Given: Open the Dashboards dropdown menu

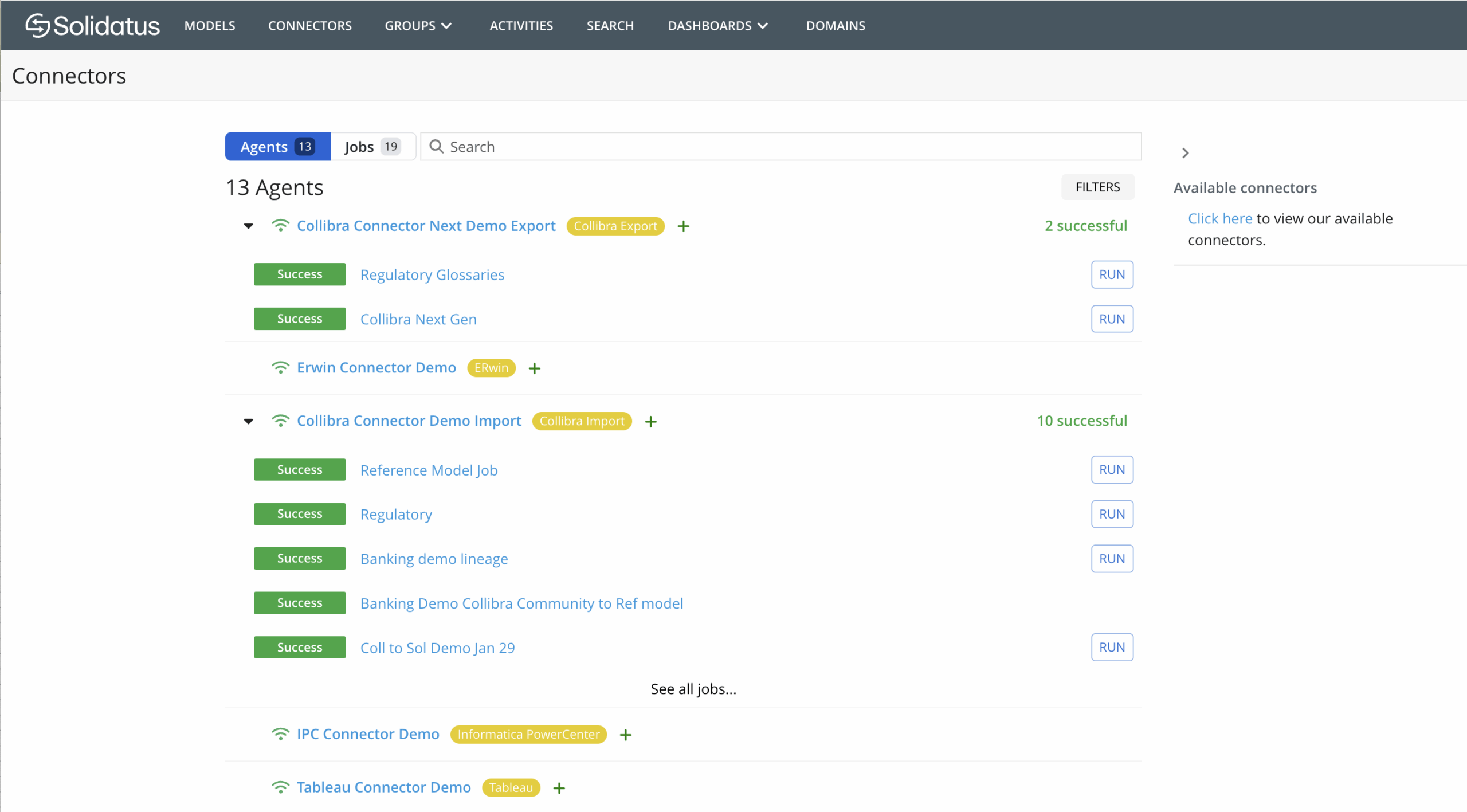Looking at the screenshot, I should (718, 26).
